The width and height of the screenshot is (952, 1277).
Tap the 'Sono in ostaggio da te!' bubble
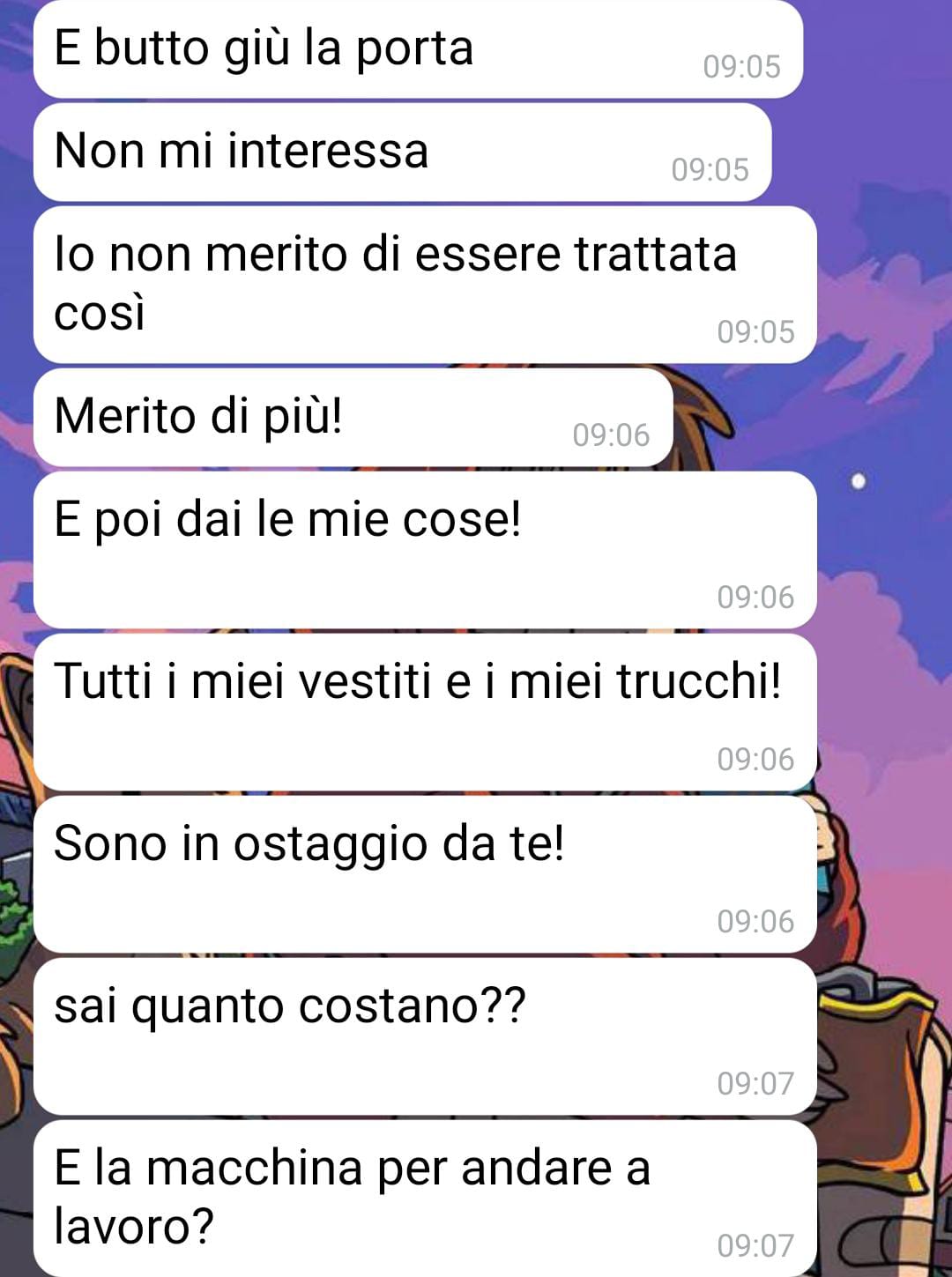[x=425, y=874]
